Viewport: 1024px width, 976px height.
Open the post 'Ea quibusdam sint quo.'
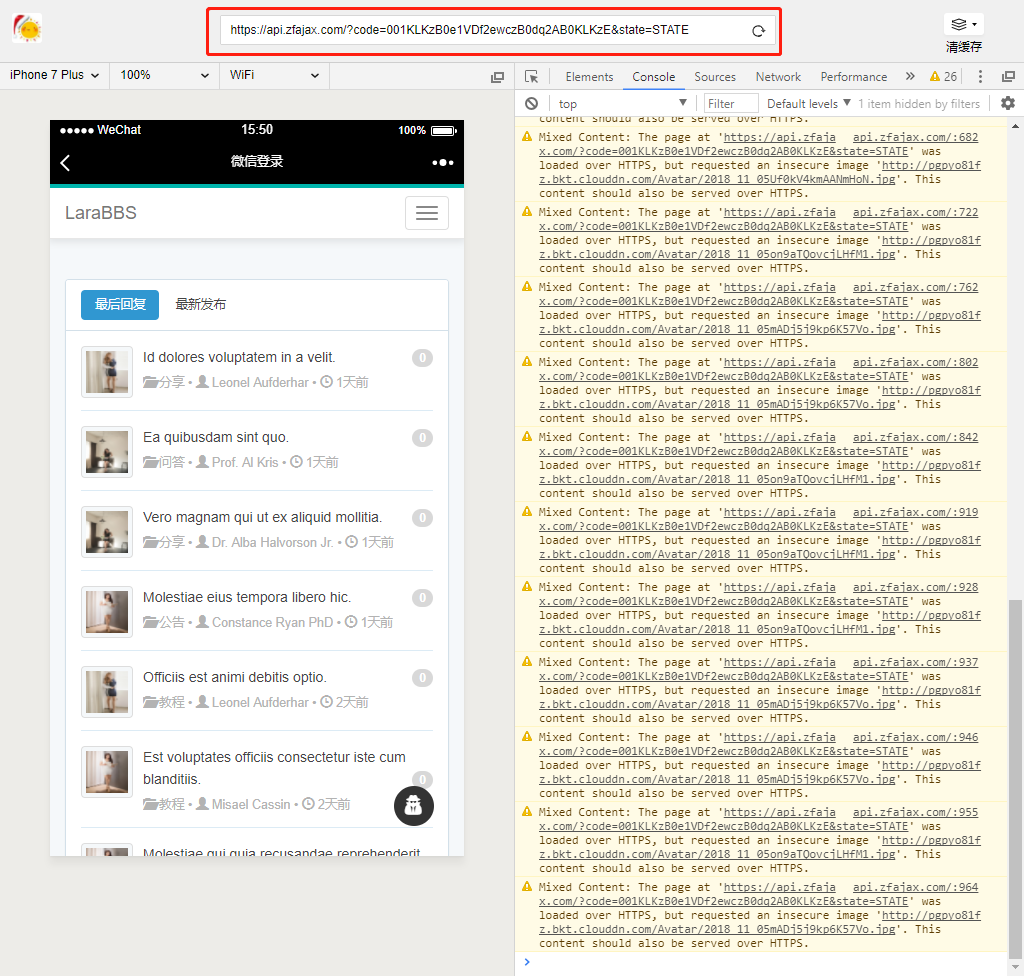(x=216, y=437)
